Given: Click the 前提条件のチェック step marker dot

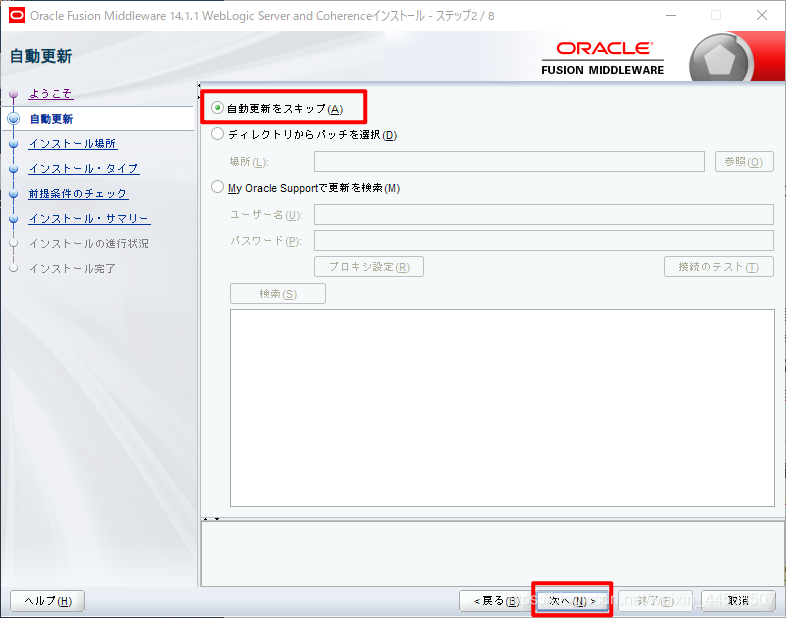Looking at the screenshot, I should (14, 194).
